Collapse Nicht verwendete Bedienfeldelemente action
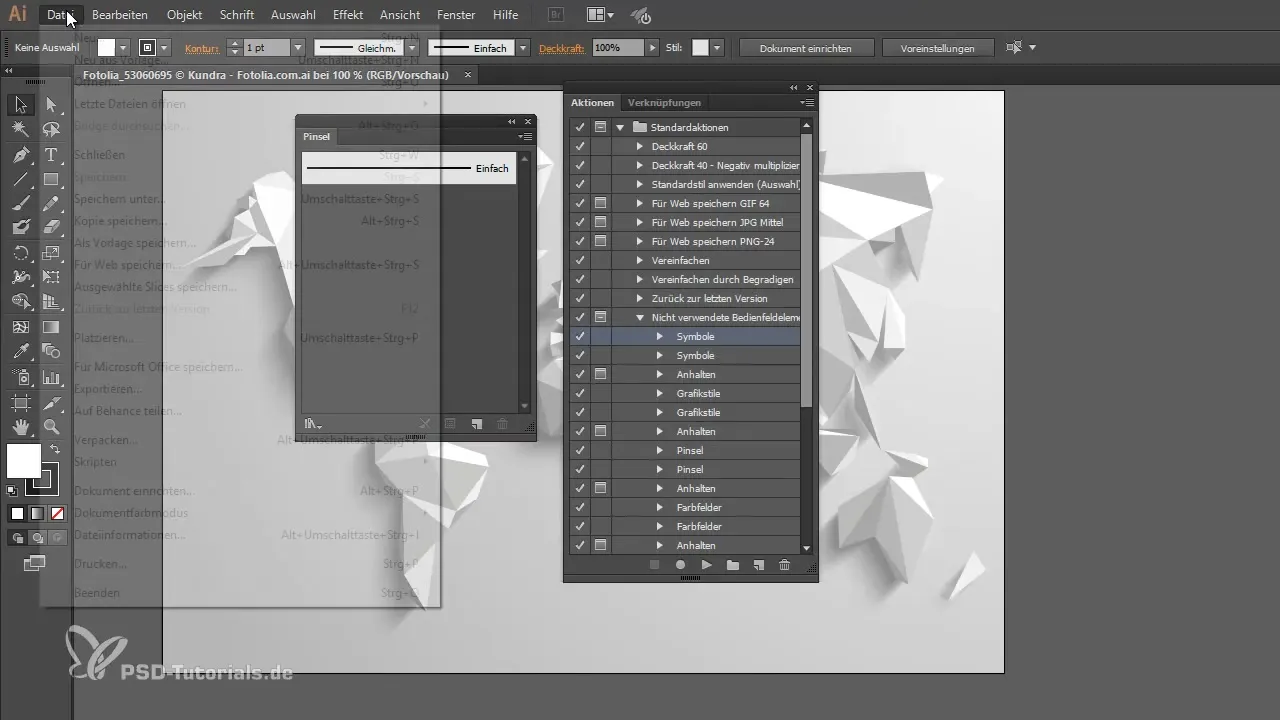 [640, 317]
